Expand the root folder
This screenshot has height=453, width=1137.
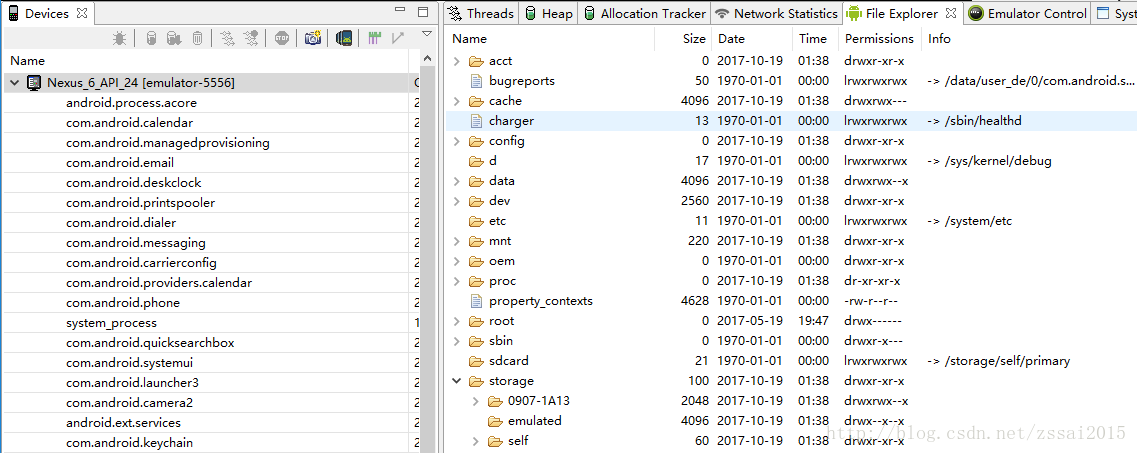(456, 321)
